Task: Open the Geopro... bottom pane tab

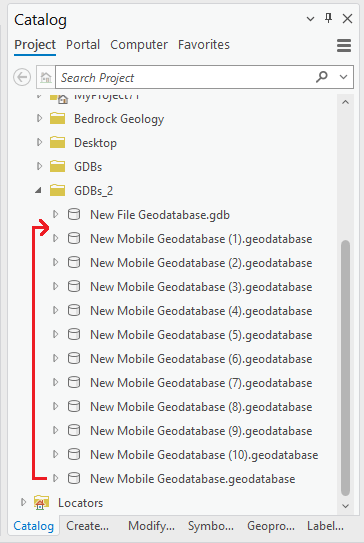Action: point(270,526)
